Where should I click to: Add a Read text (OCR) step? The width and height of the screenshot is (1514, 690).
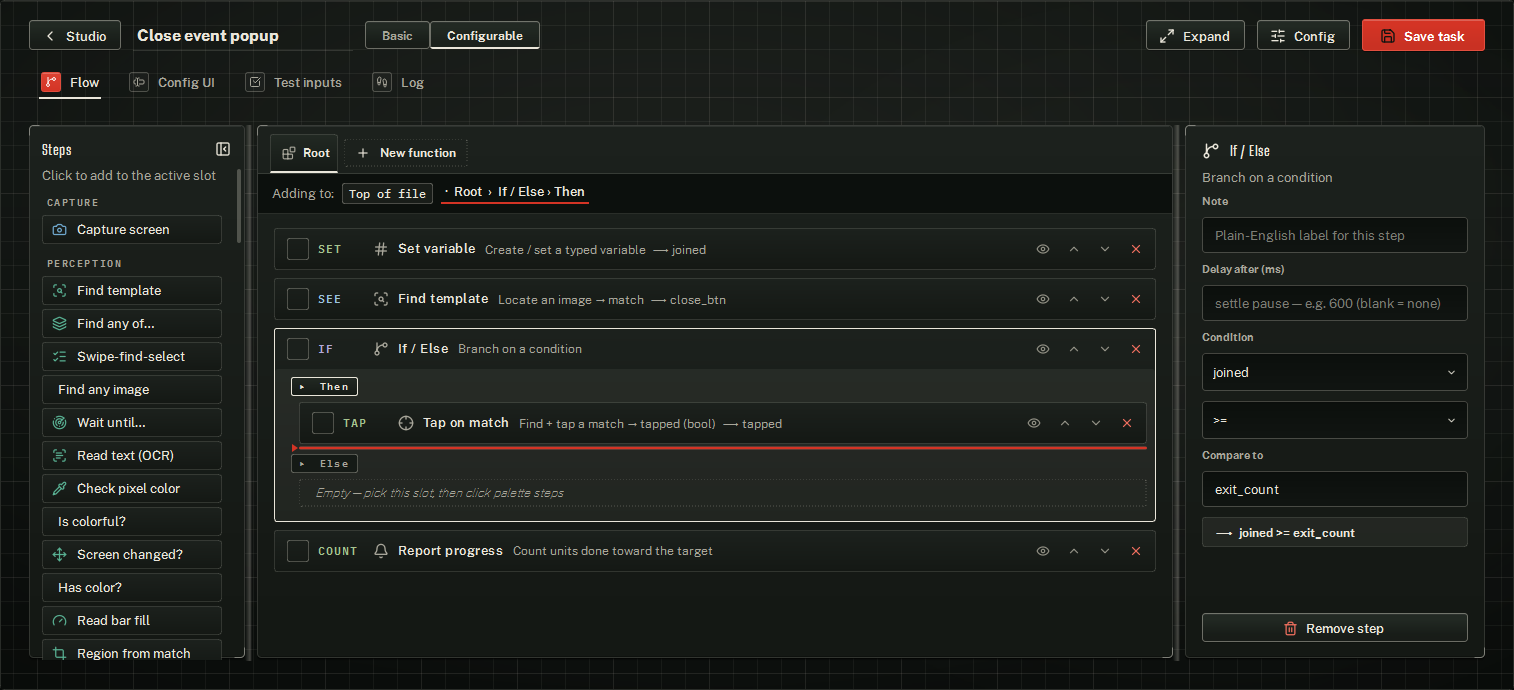pos(132,455)
